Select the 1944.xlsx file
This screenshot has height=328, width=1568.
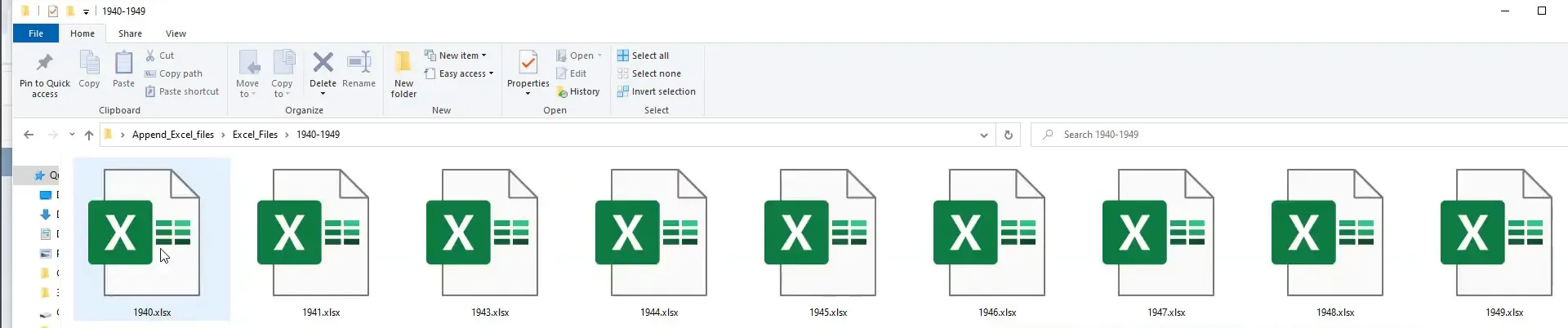[659, 241]
